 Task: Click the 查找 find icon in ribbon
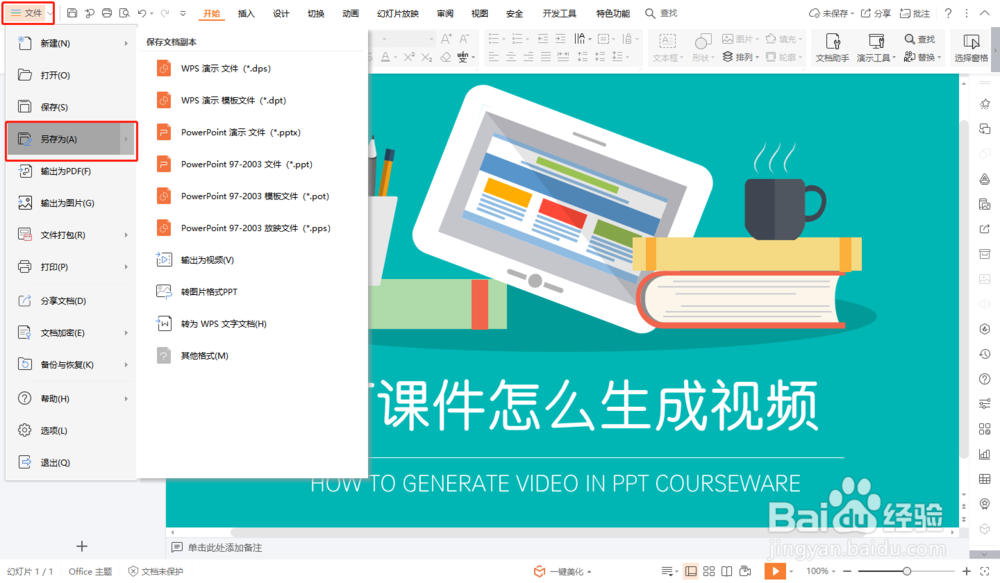coord(919,40)
